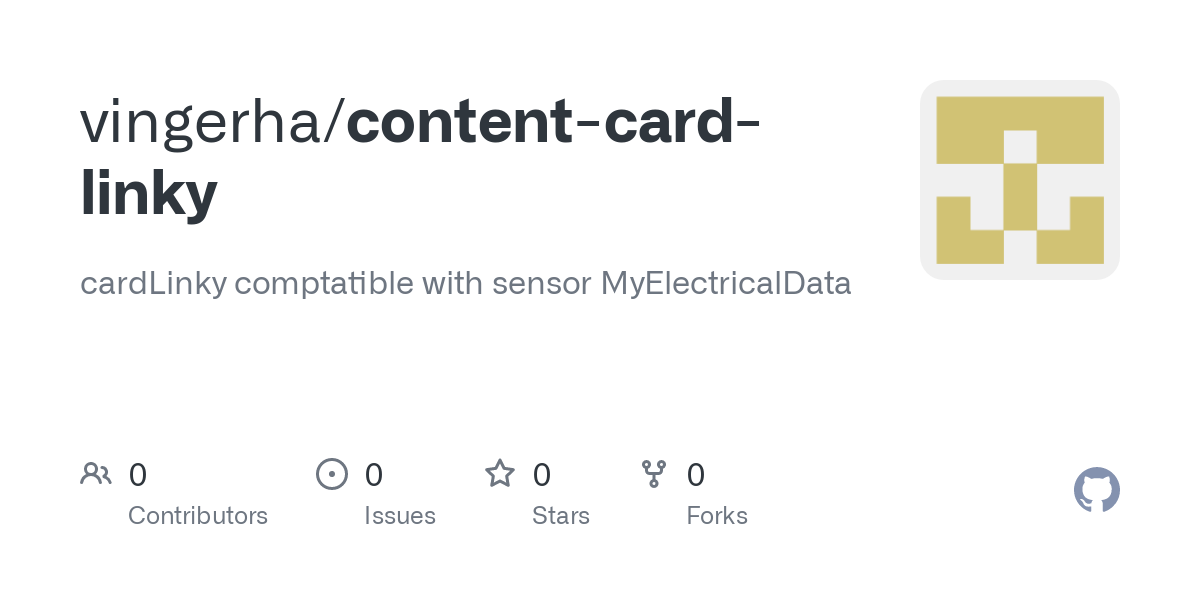This screenshot has width=1200, height=600.
Task: Click the word linky in the title
Action: 148,192
